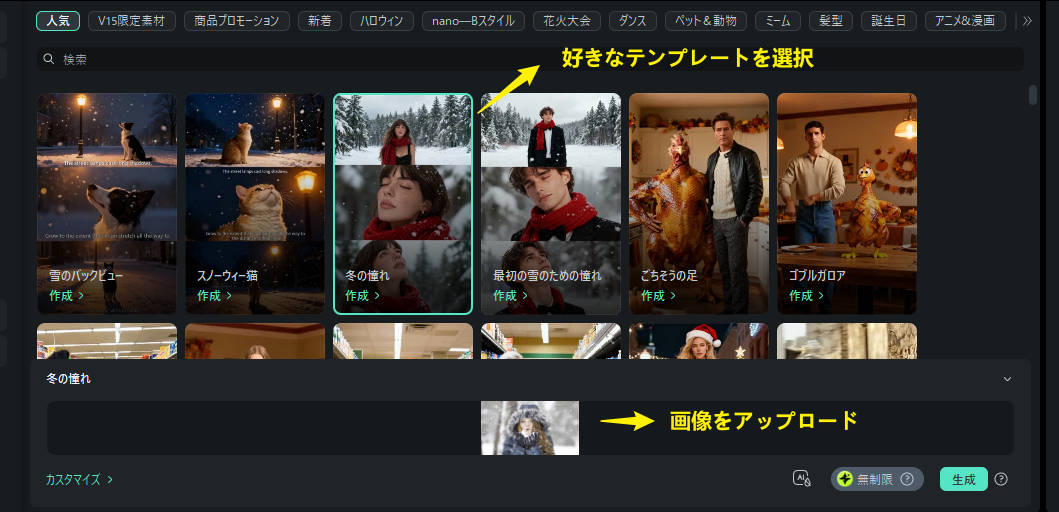The width and height of the screenshot is (1059, 512).
Task: Click 作成 under 最初の雪のための憧れ
Action: (x=510, y=296)
